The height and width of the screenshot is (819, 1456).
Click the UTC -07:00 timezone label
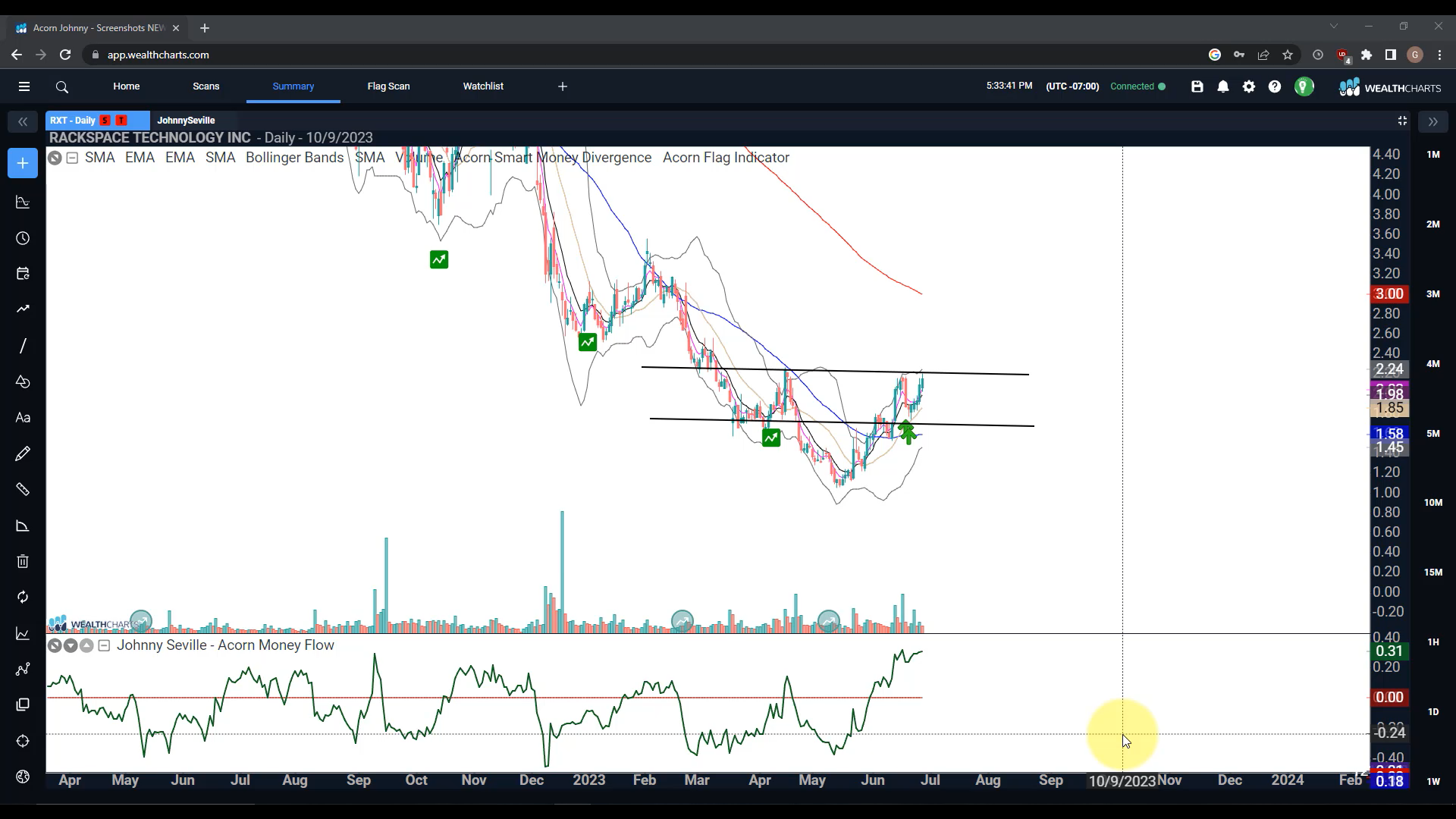tap(1072, 86)
